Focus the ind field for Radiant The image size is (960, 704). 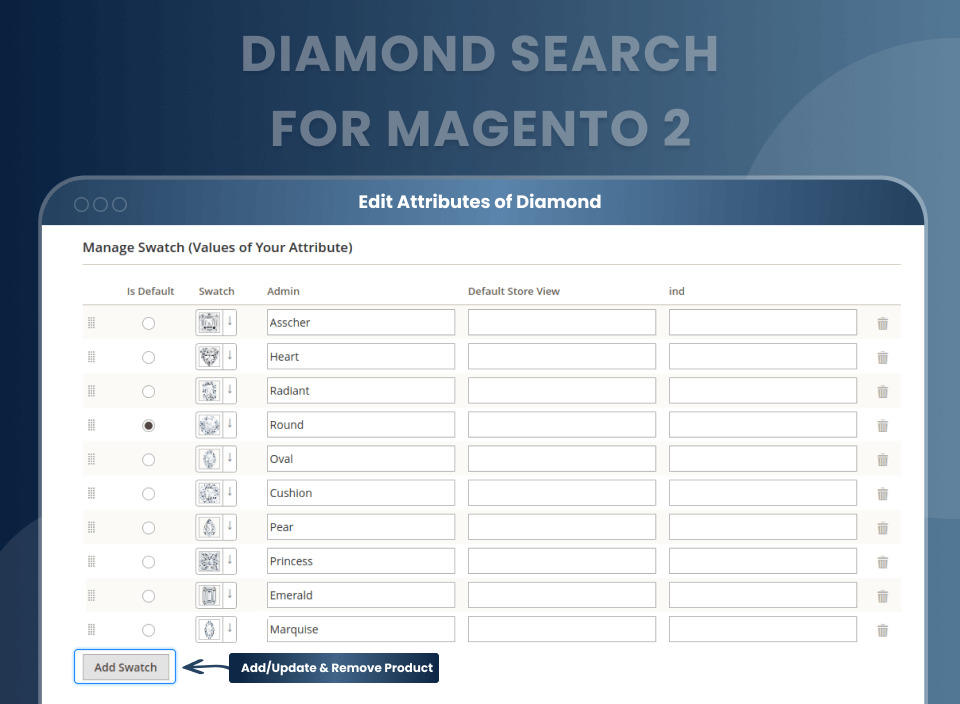coord(762,391)
